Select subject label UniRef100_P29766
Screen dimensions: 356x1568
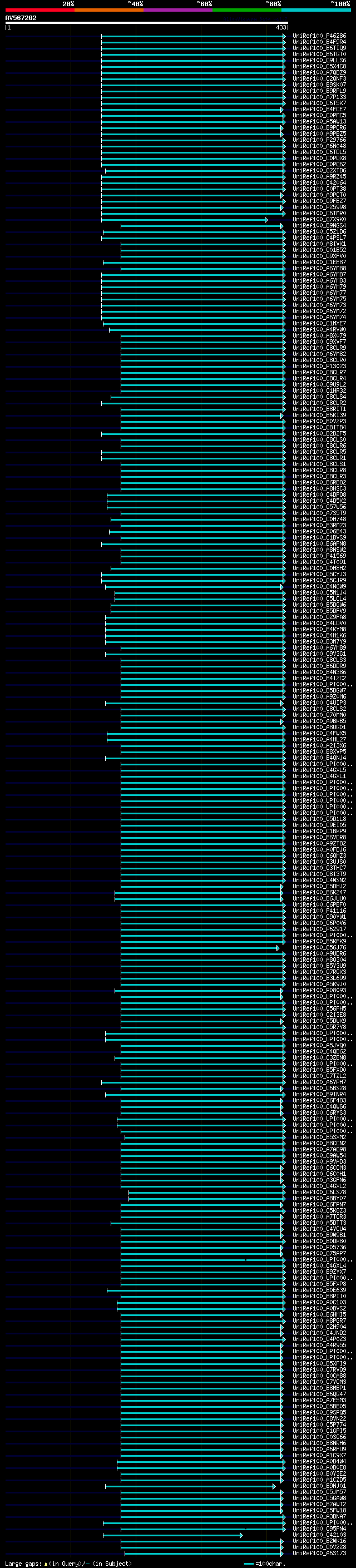(319, 140)
